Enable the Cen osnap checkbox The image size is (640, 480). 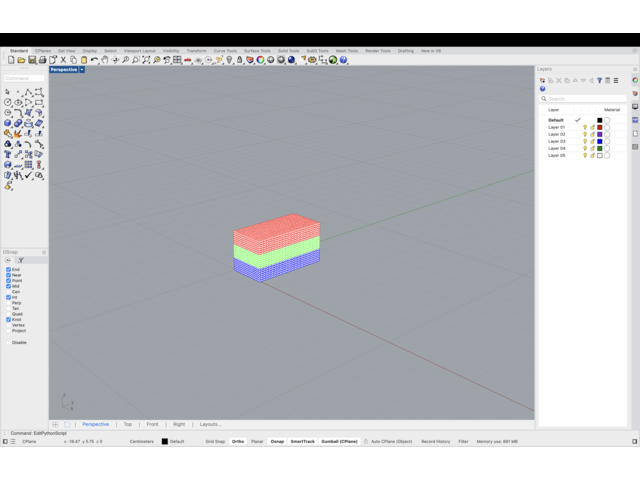coord(9,292)
